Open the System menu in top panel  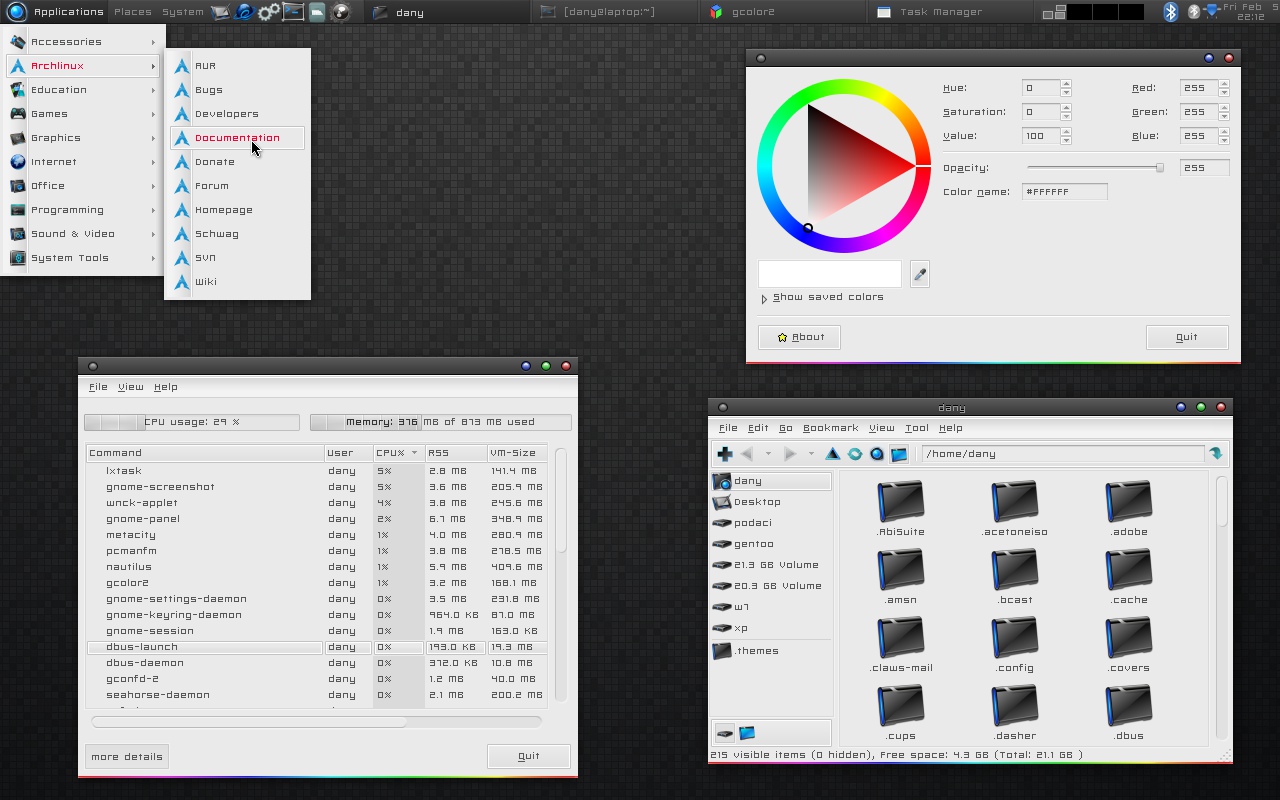[183, 12]
